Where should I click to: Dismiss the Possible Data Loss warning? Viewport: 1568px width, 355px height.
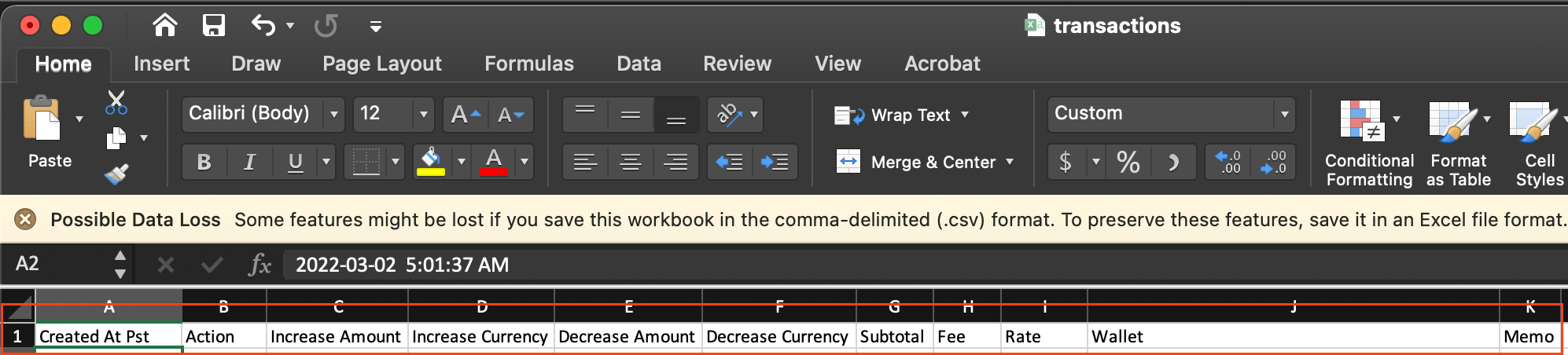coord(25,219)
